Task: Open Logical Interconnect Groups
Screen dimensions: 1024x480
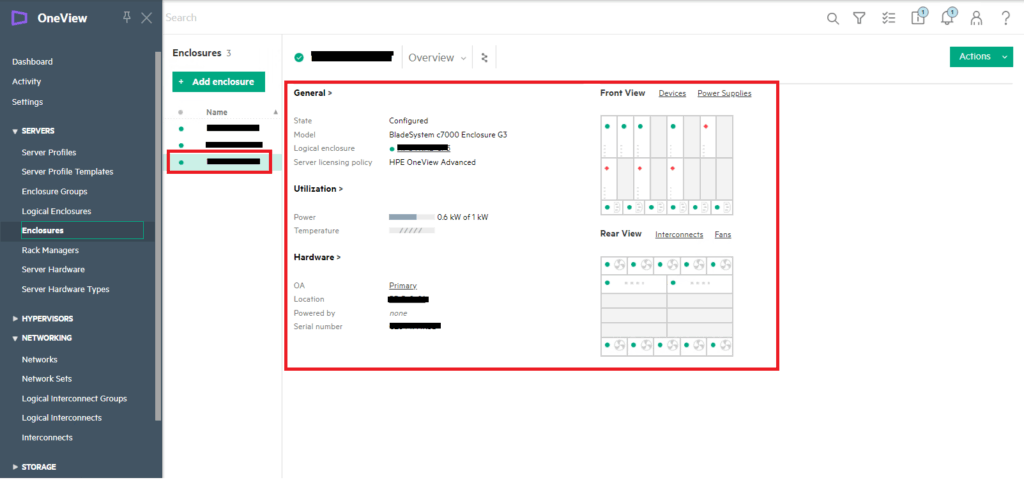Action: [74, 398]
